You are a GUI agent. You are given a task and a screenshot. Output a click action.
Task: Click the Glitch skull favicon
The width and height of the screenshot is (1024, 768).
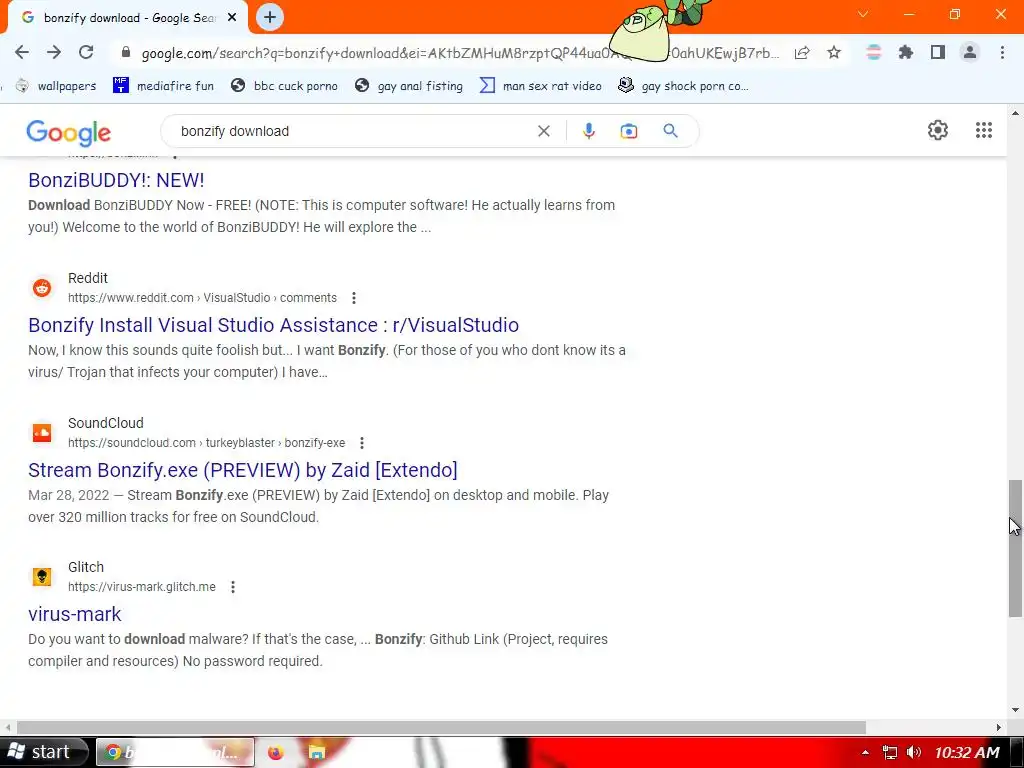pyautogui.click(x=42, y=577)
